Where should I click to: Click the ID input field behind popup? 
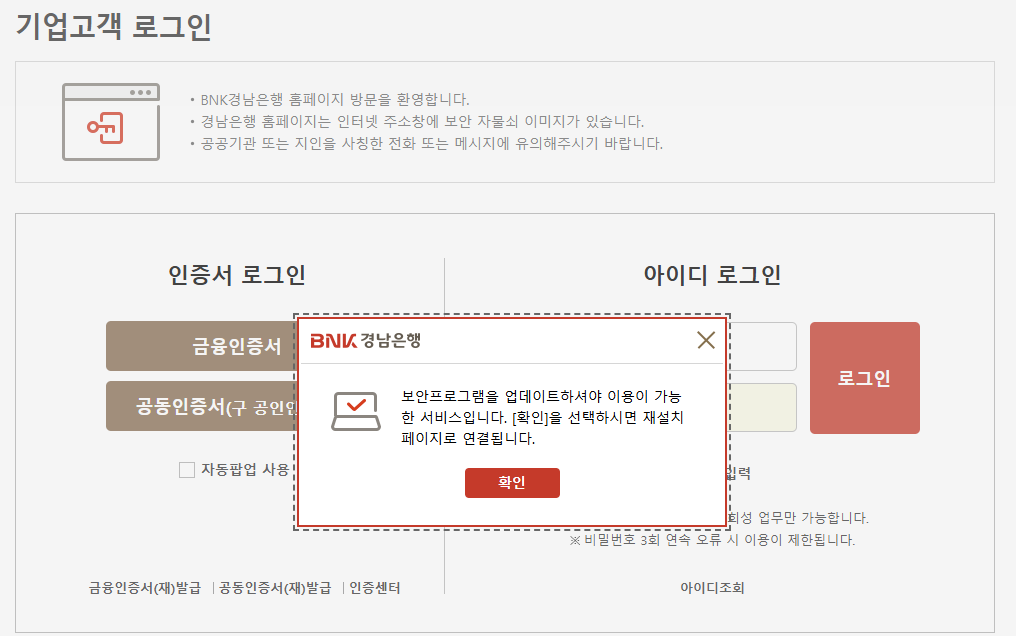(x=763, y=346)
